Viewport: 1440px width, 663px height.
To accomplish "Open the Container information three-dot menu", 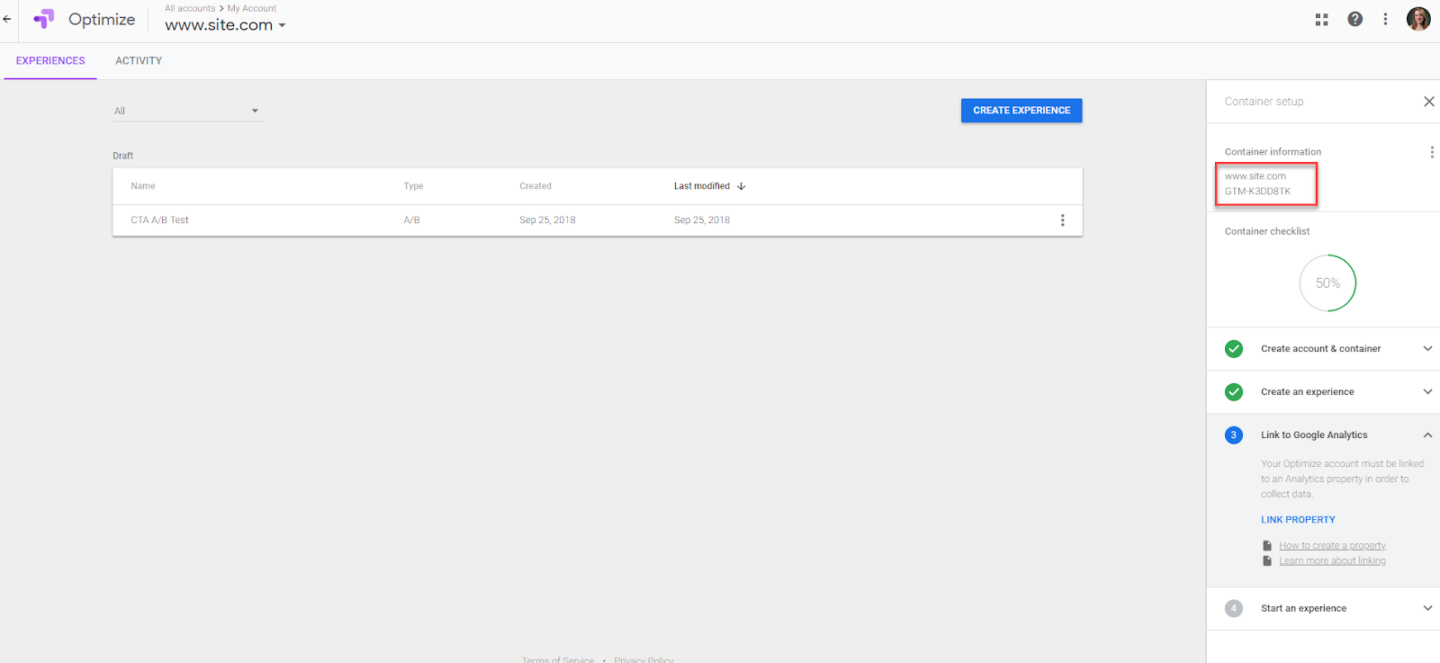I will pyautogui.click(x=1431, y=152).
